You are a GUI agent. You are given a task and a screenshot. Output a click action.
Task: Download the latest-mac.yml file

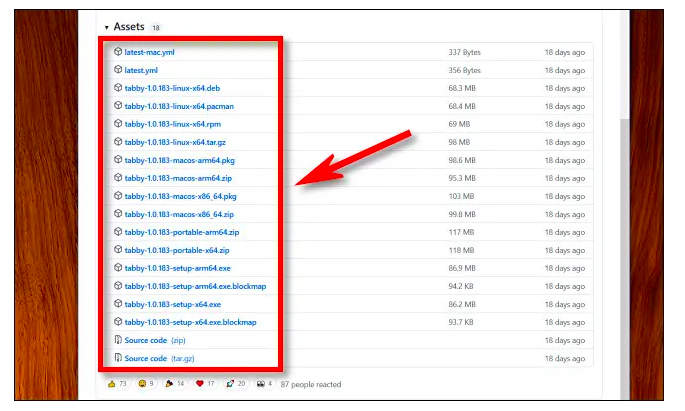pos(149,52)
